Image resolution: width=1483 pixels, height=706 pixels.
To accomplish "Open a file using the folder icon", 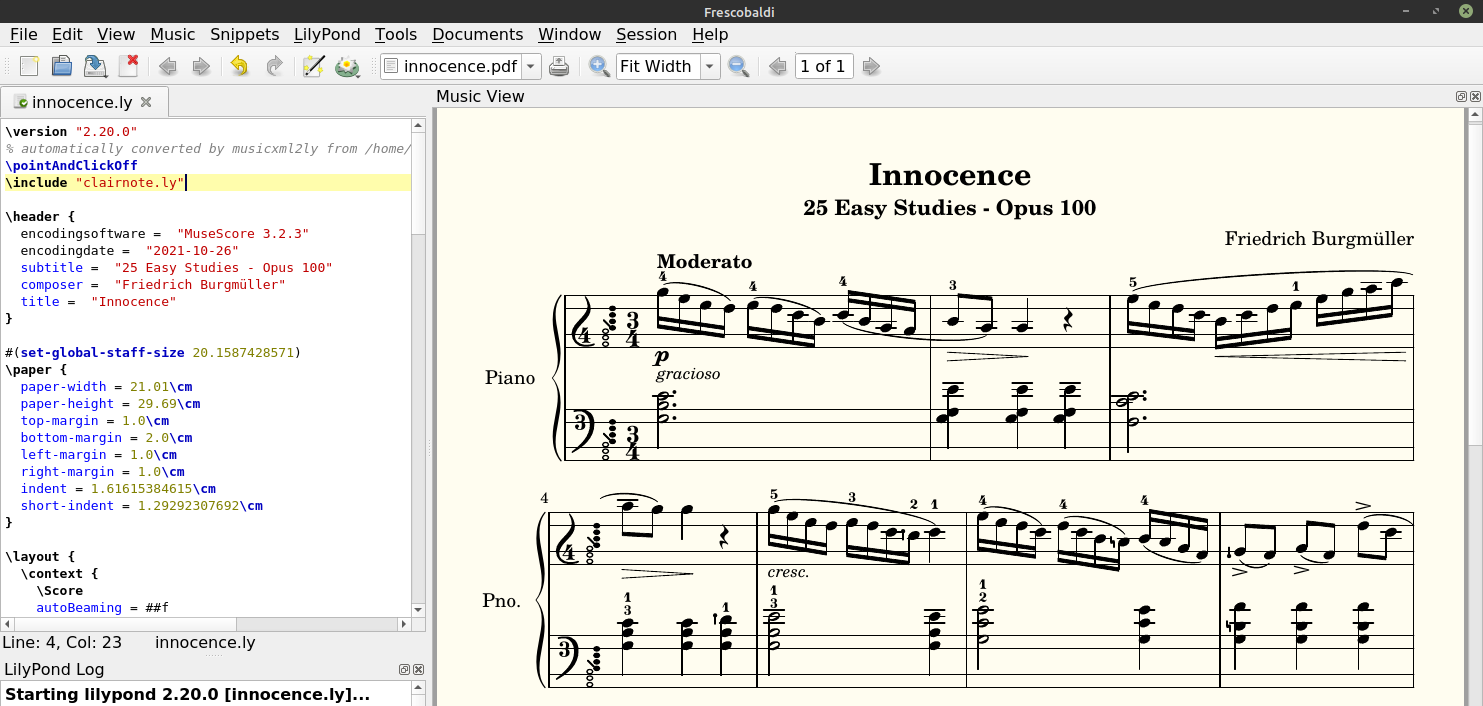I will pos(62,66).
